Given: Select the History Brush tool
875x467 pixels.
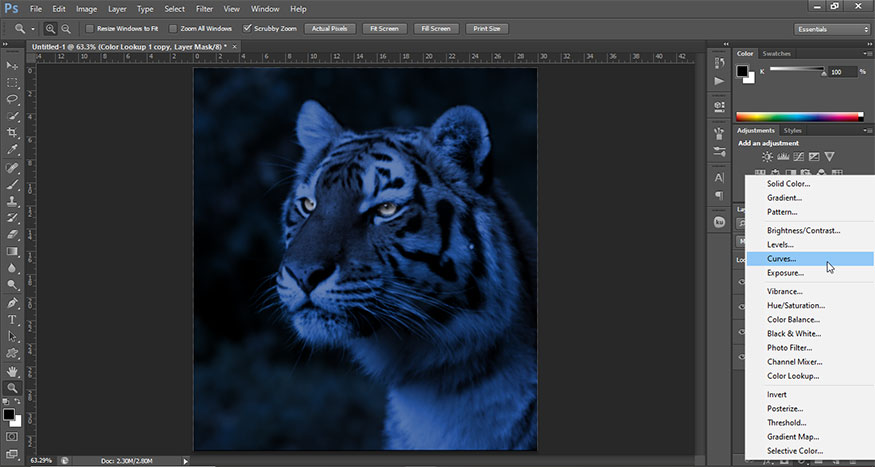Looking at the screenshot, I should (x=12, y=218).
